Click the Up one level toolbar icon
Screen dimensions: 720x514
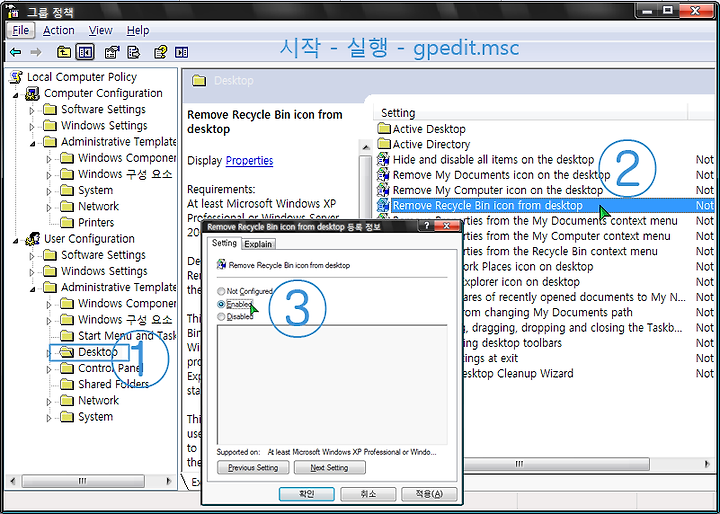click(x=64, y=52)
